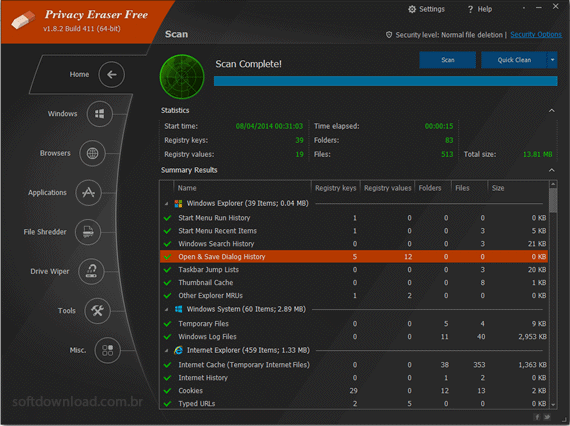Collapse the Windows Explorer group
This screenshot has width=570, height=426.
tap(166, 204)
